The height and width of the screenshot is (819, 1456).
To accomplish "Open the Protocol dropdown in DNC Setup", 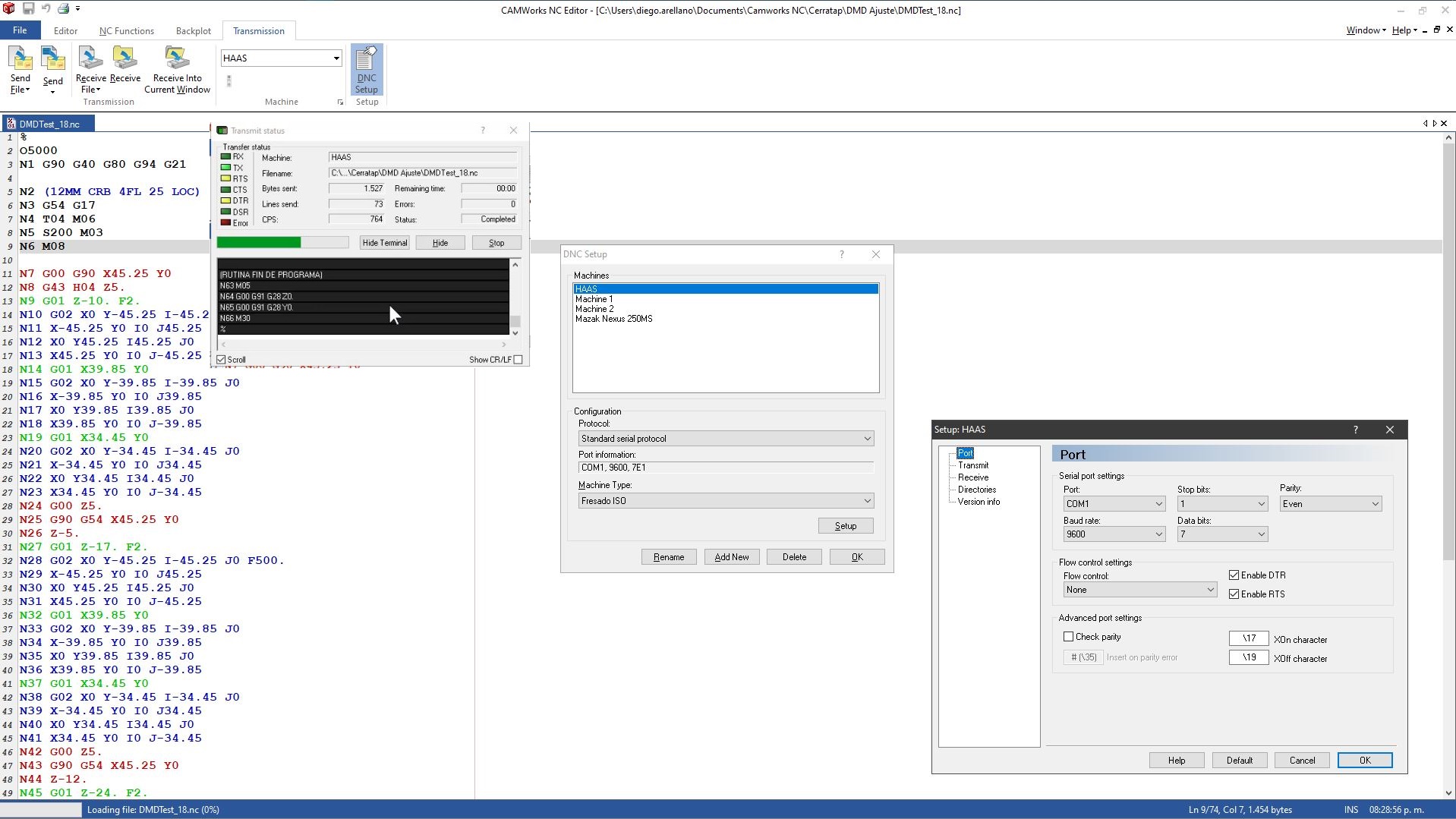I will tap(726, 439).
